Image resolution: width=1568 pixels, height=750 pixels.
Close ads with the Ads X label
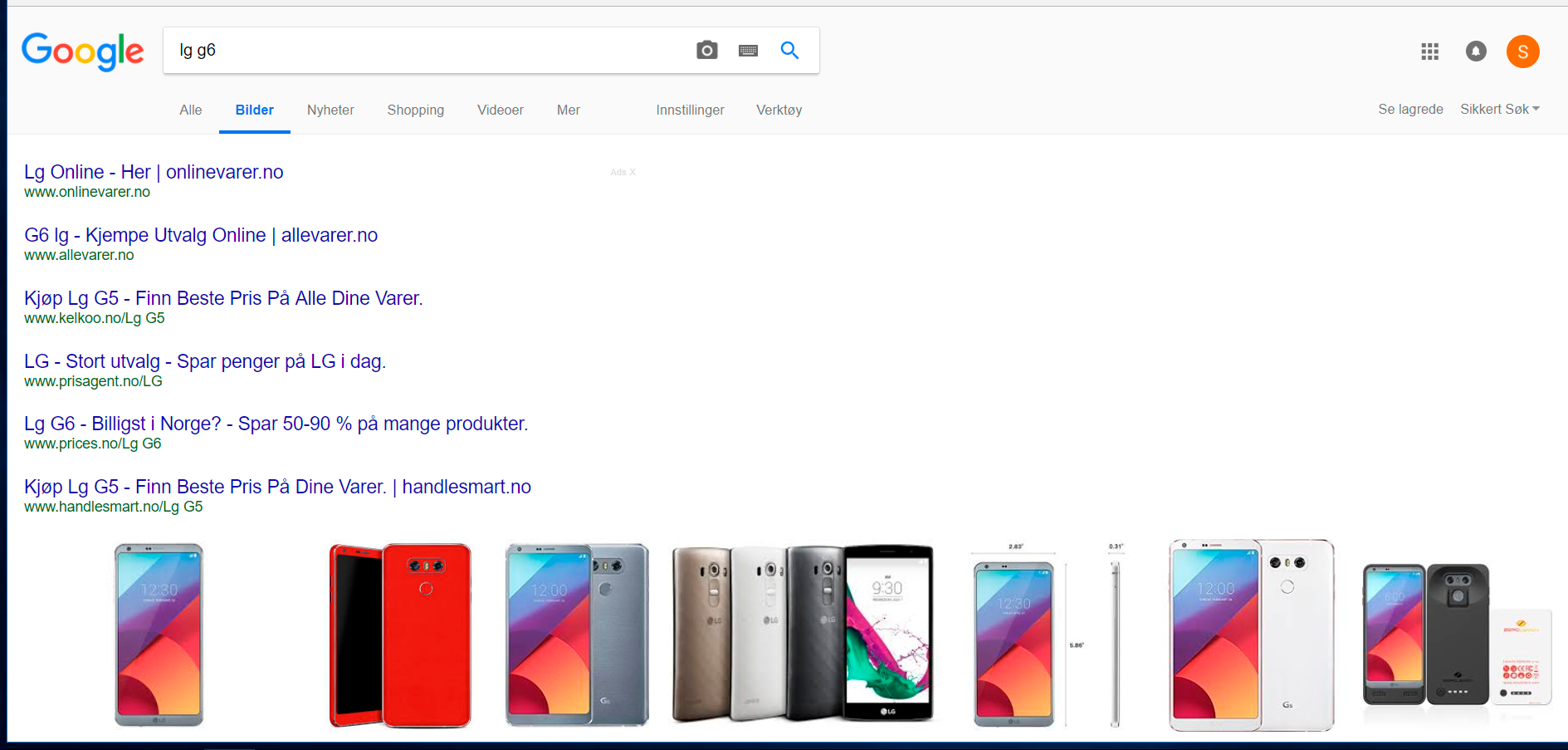(623, 172)
